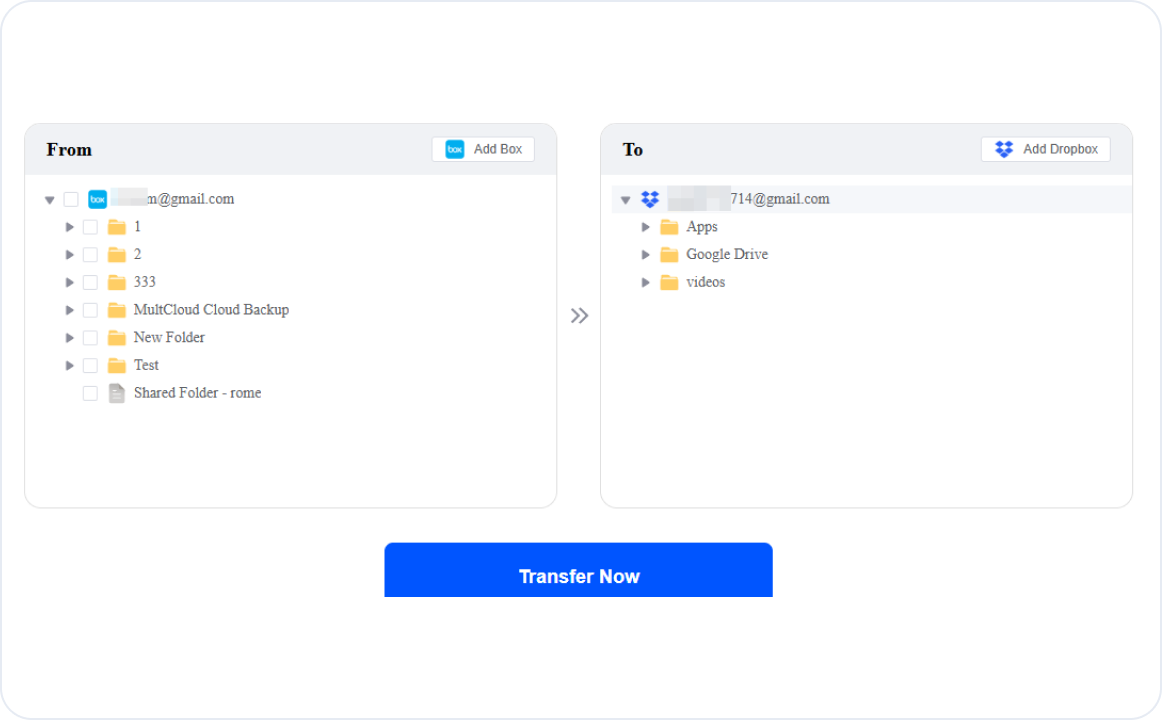Screen dimensions: 1162x720
Task: Expand the videos folder arrow
Action: (645, 282)
